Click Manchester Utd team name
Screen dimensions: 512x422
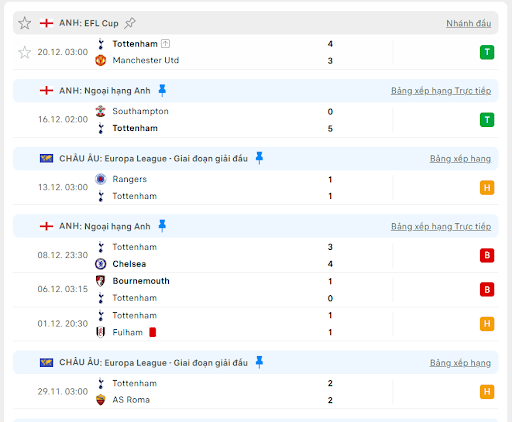point(146,60)
